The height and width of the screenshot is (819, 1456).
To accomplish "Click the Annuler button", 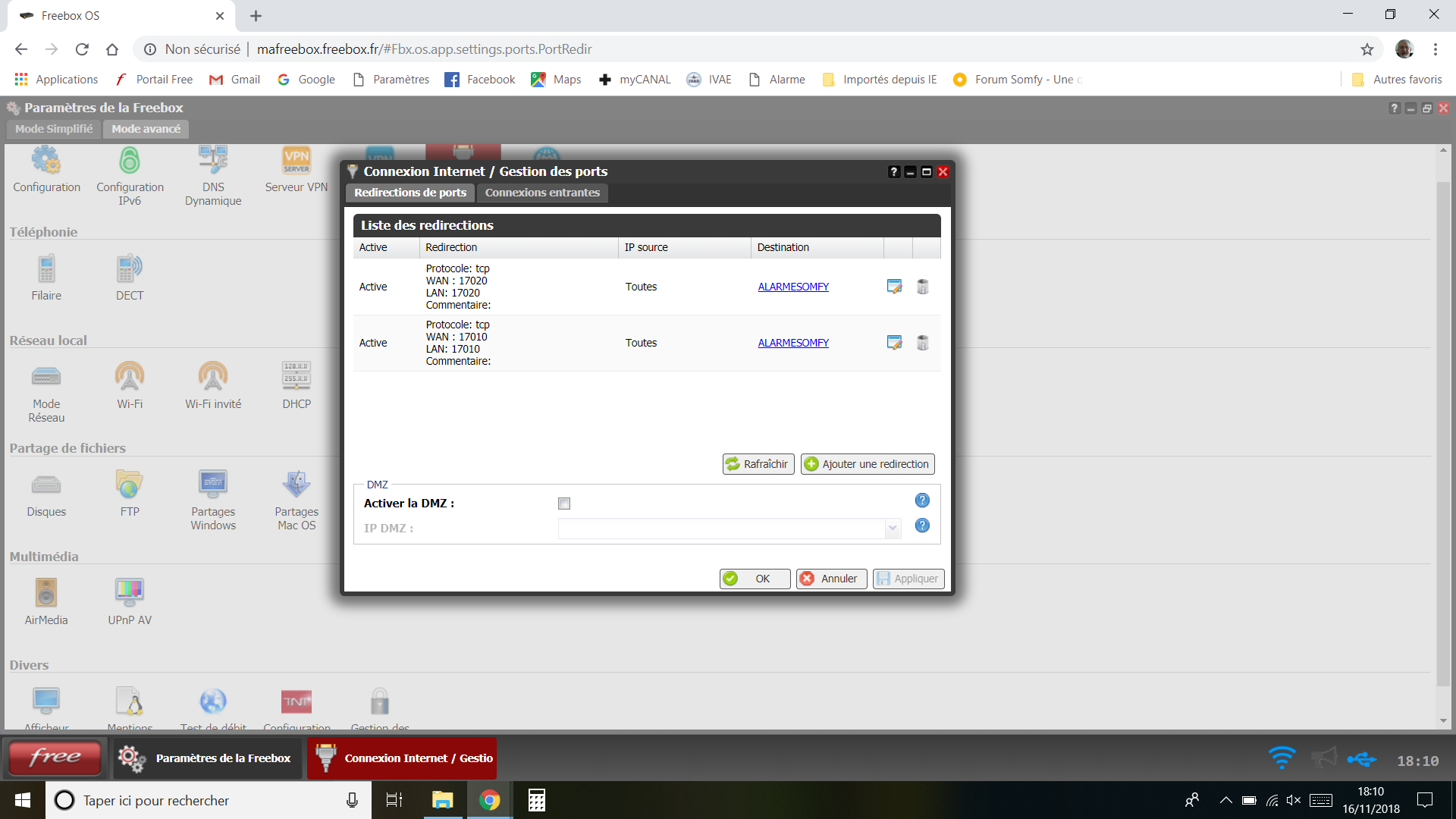I will click(x=831, y=579).
